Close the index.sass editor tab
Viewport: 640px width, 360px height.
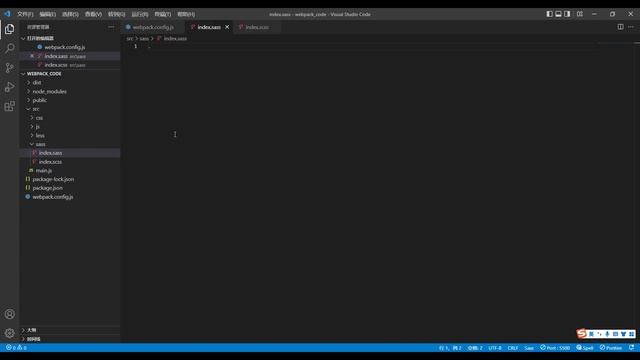coord(227,27)
